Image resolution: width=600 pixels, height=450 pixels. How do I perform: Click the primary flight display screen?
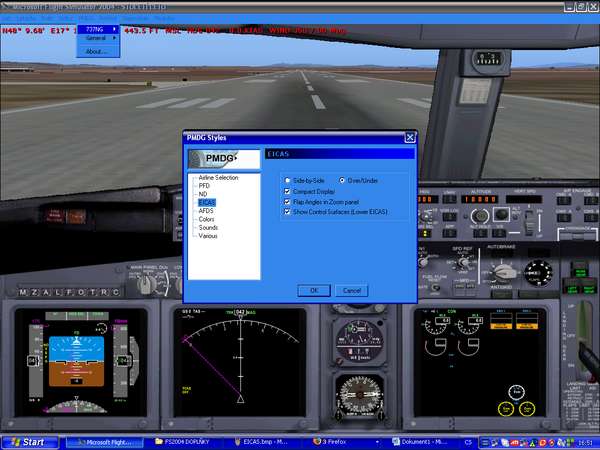coord(80,363)
